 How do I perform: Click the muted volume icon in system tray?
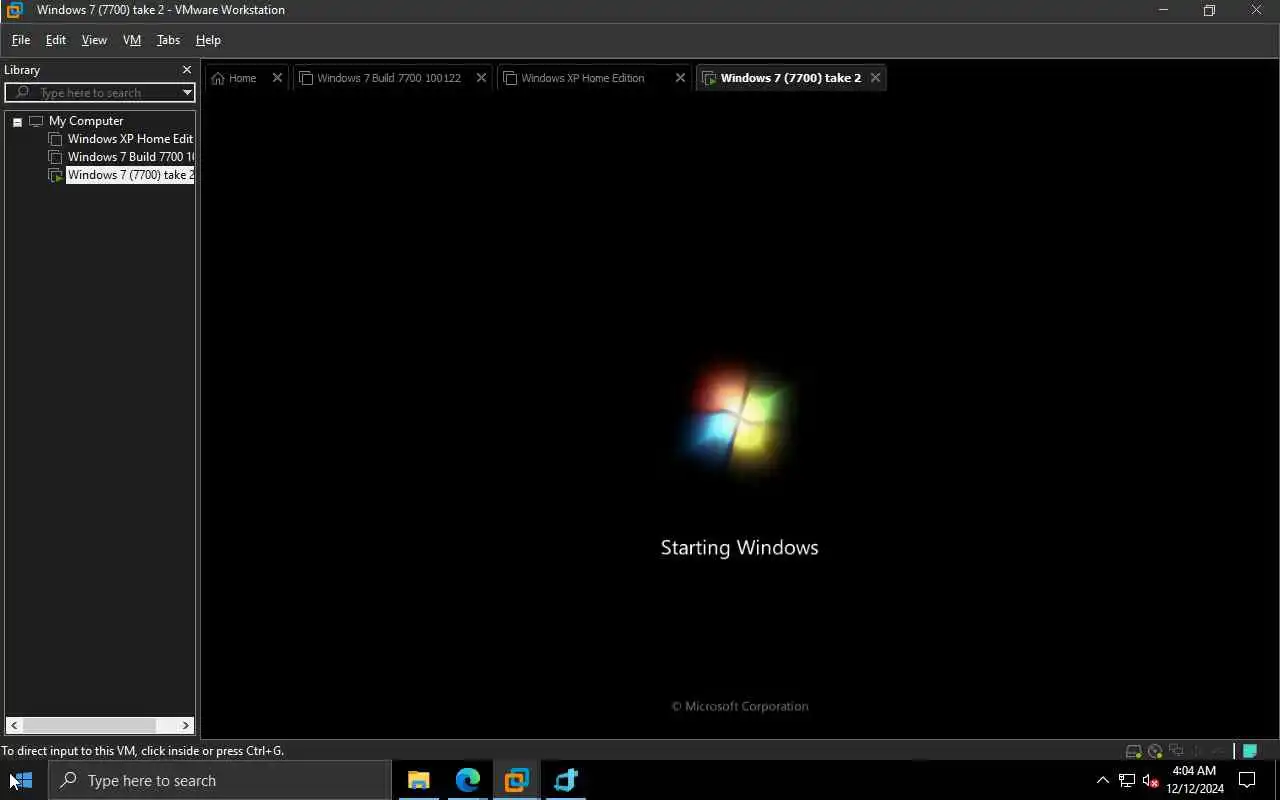pos(1150,780)
